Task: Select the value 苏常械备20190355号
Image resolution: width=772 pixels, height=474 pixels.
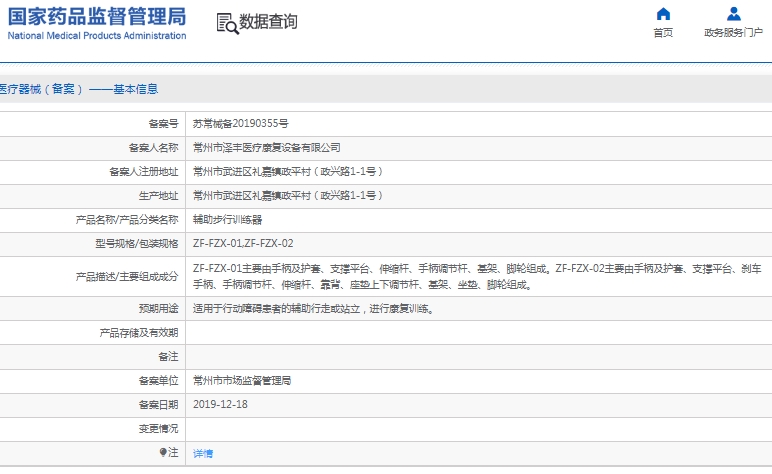Action: coord(241,124)
